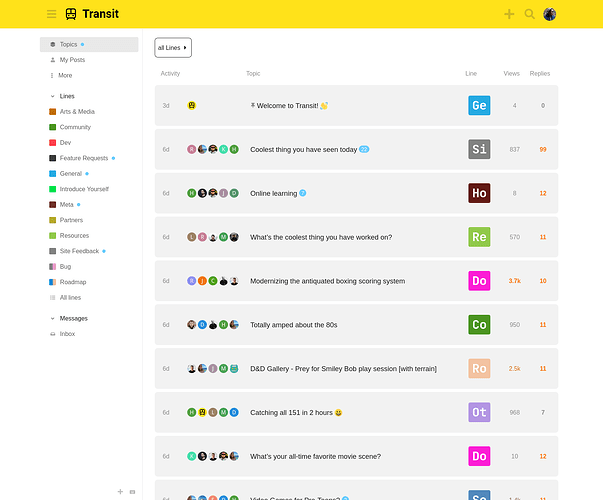Select Topics in the sidebar
The width and height of the screenshot is (603, 500).
click(68, 44)
